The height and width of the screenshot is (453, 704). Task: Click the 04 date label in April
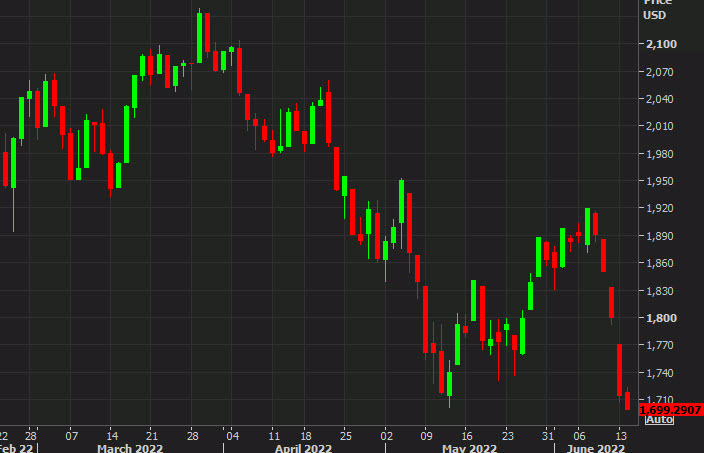(233, 436)
